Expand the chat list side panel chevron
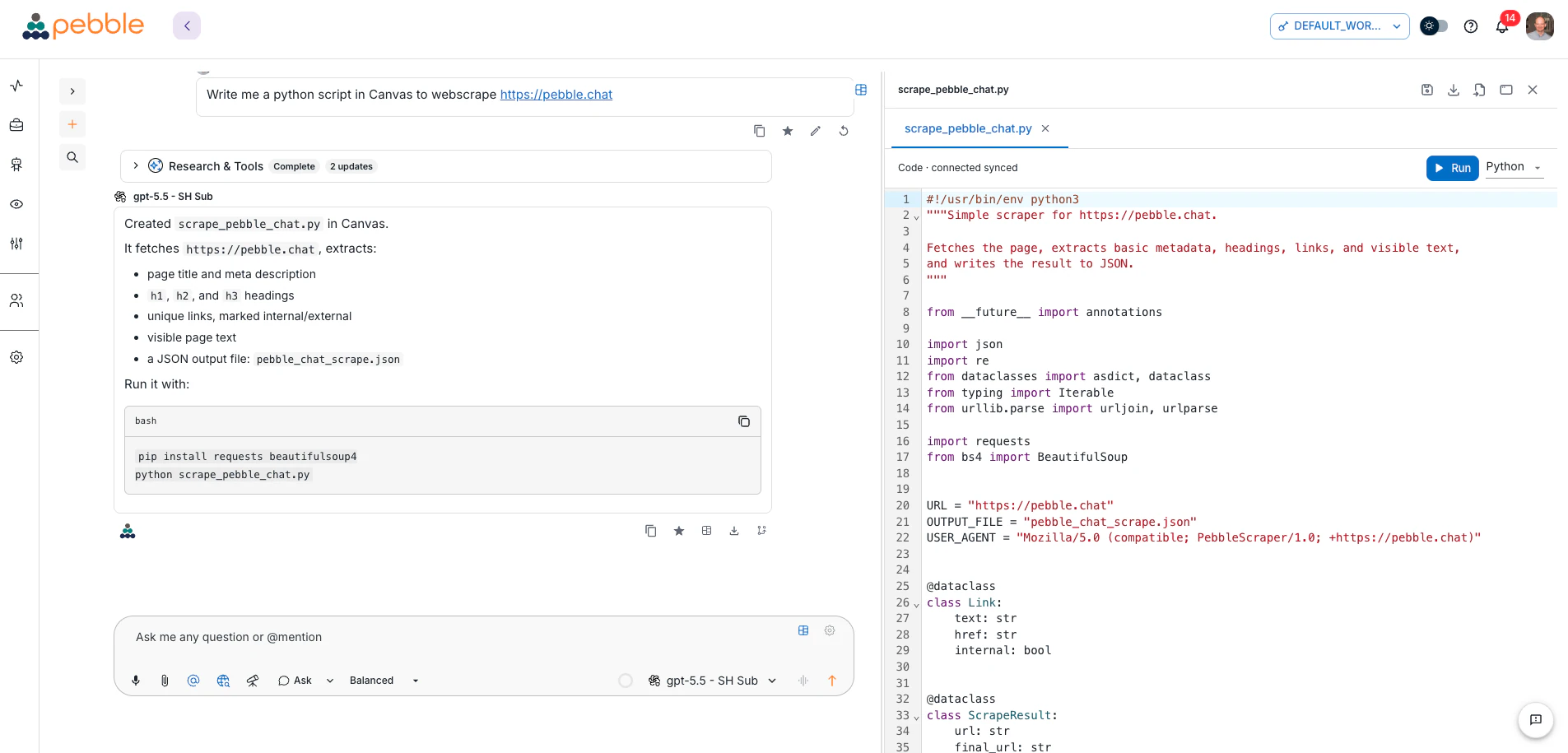This screenshot has height=753, width=1568. tap(72, 91)
